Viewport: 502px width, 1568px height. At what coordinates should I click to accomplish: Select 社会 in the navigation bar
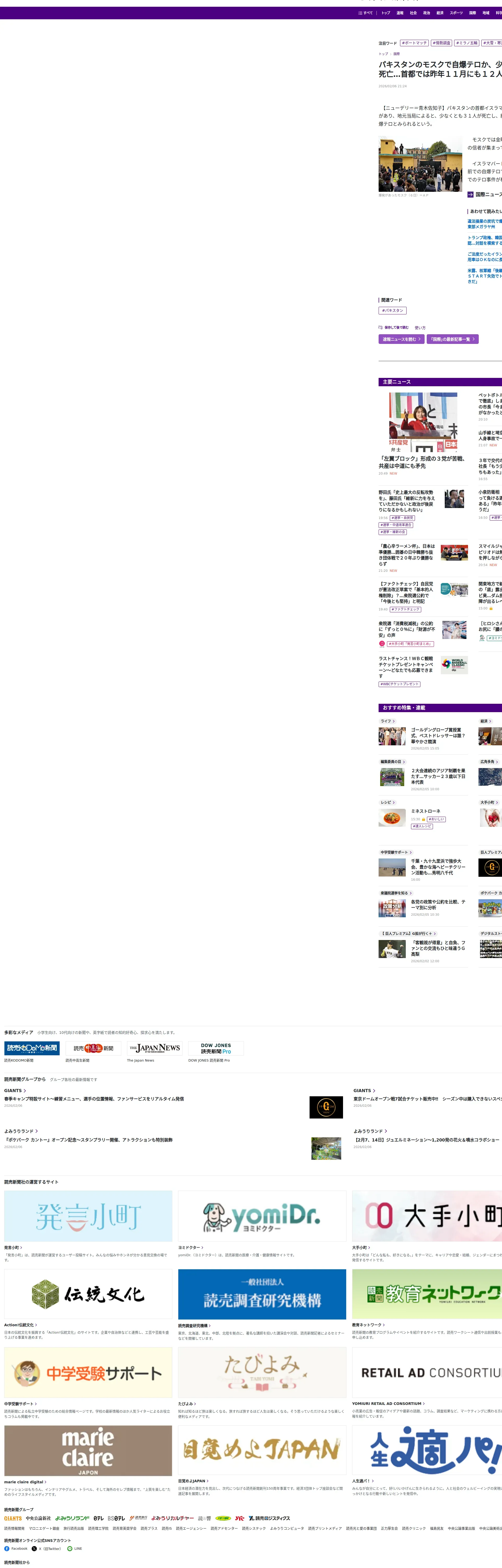pos(413,13)
